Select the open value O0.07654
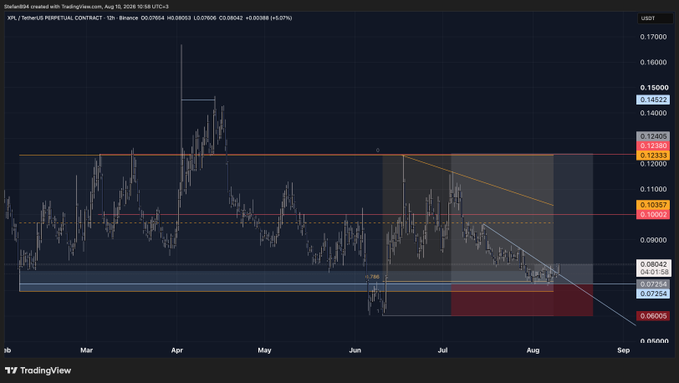Viewport: 679px width, 383px height. click(x=153, y=18)
